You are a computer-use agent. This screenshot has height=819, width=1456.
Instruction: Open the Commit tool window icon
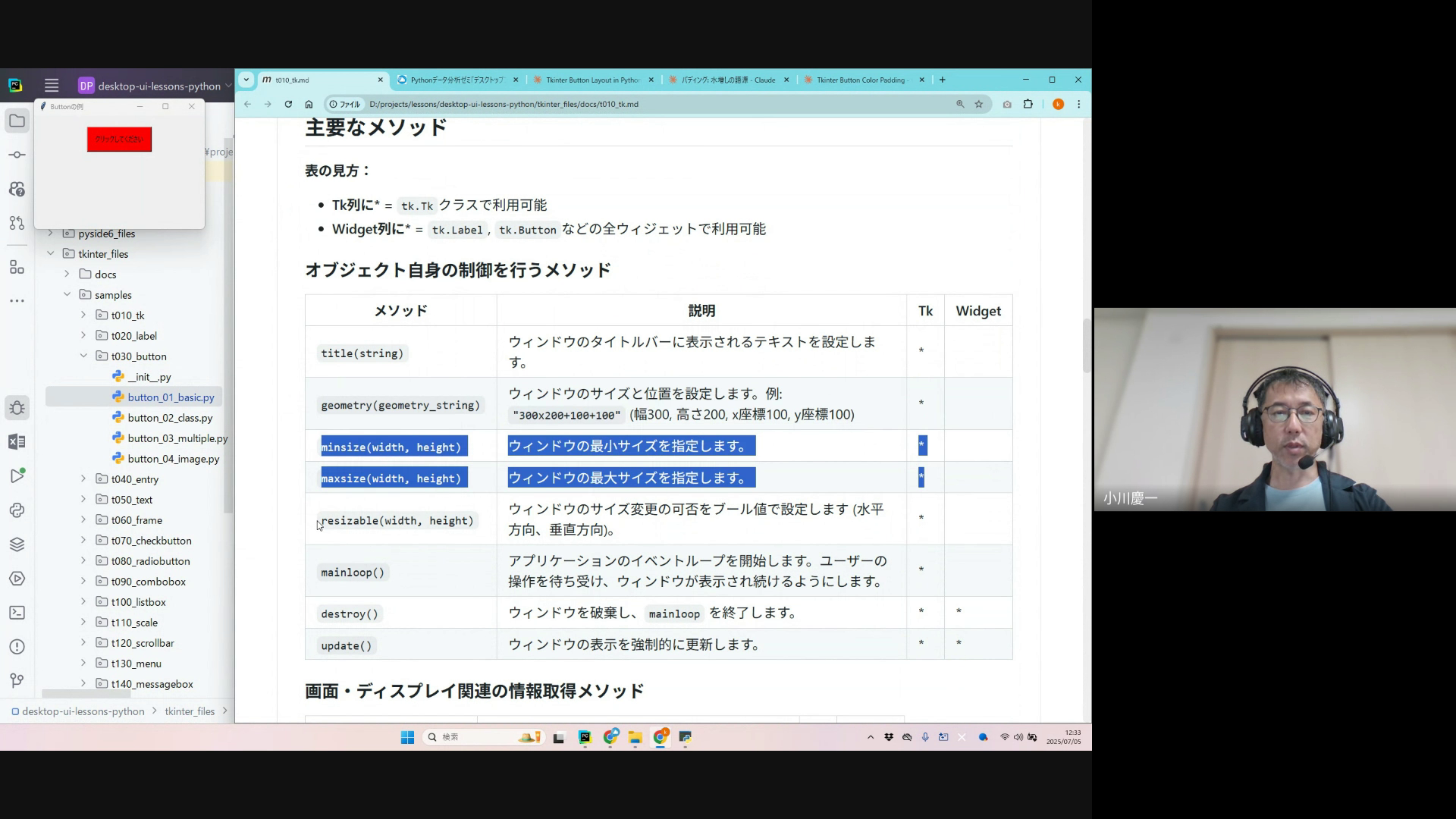(17, 155)
